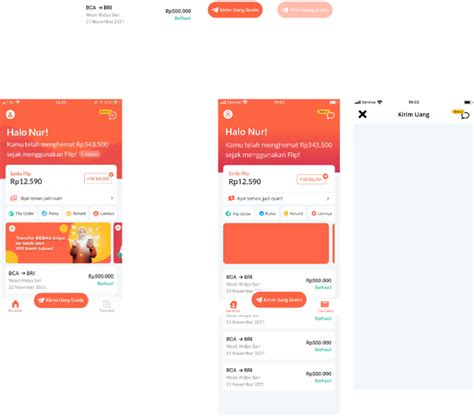Expand Ajak teman chevron on left phone screen
The height and width of the screenshot is (416, 474).
pos(112,198)
